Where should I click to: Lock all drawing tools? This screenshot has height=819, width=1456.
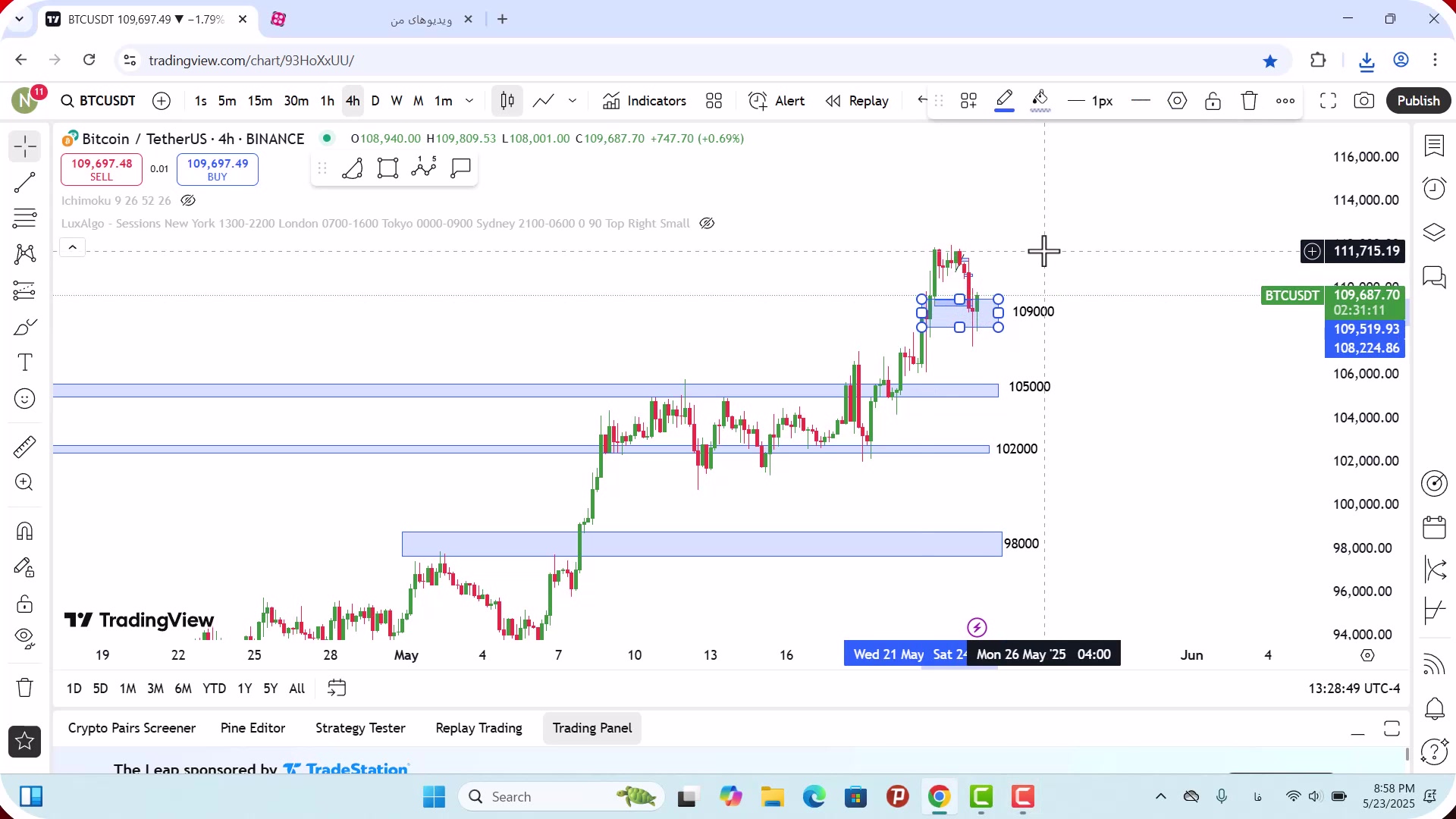[24, 604]
